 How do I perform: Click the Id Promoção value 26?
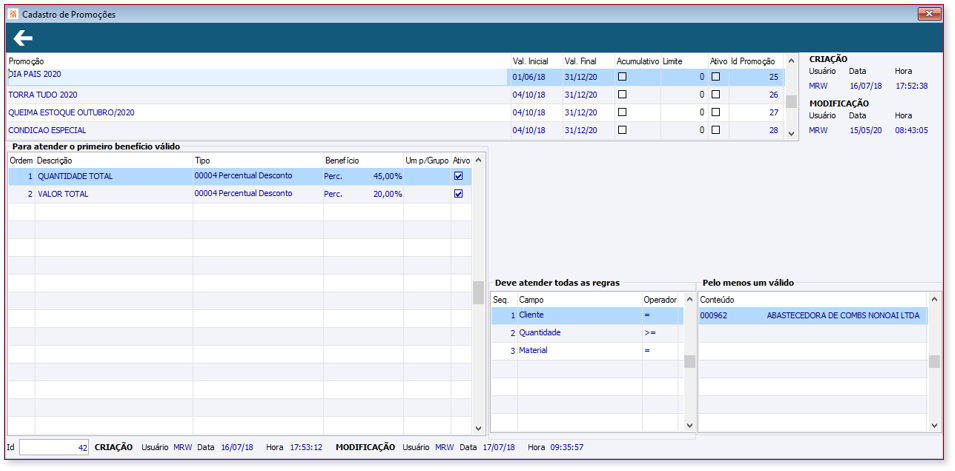pos(774,94)
